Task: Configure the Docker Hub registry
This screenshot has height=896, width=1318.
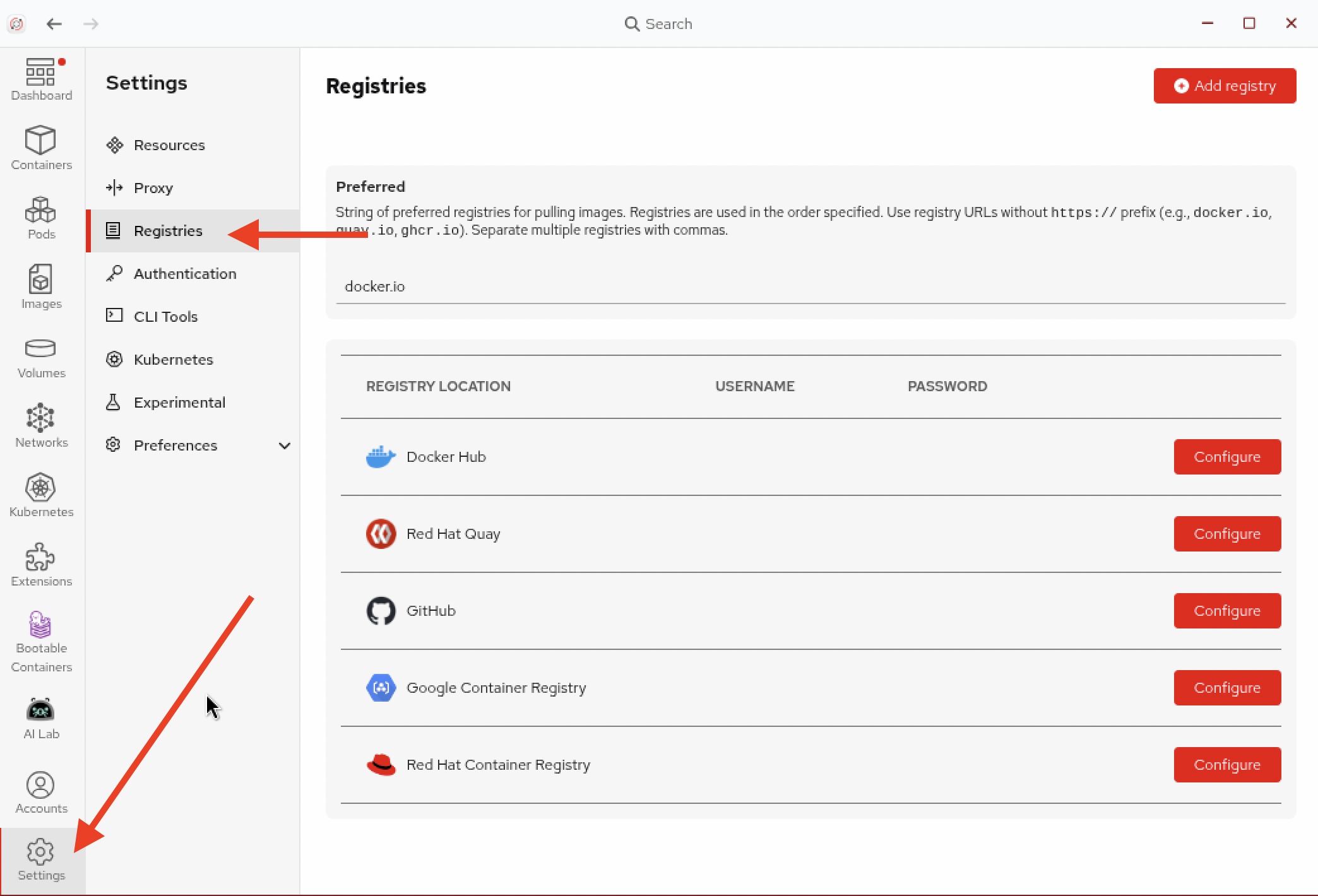Action: [1226, 457]
